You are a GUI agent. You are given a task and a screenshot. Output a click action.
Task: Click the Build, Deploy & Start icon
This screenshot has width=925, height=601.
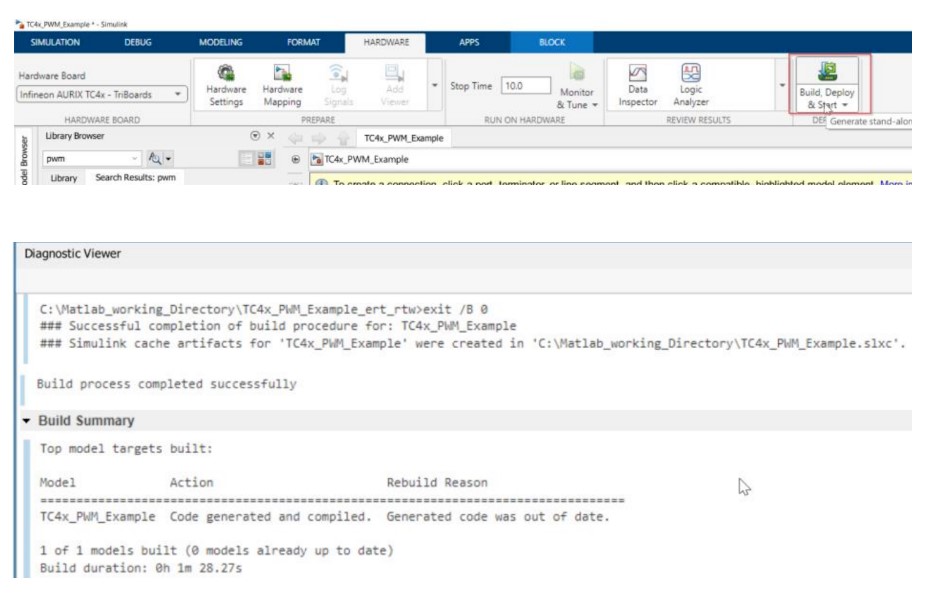[x=827, y=71]
